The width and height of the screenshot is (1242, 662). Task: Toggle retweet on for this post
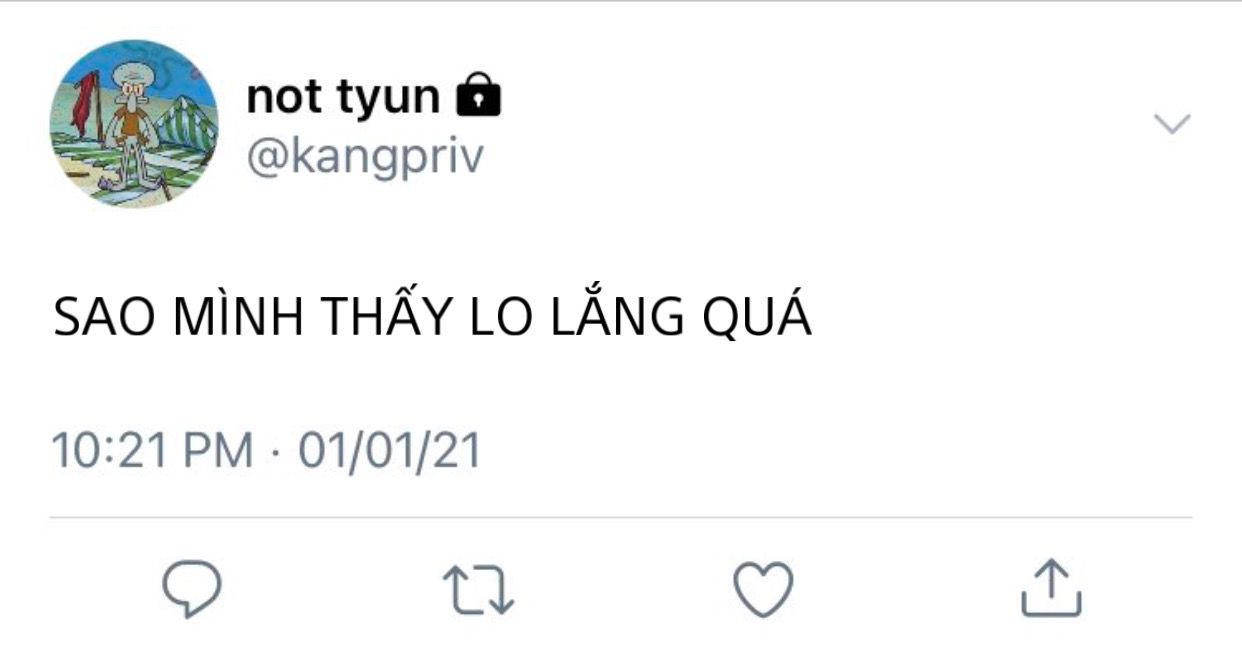click(477, 588)
